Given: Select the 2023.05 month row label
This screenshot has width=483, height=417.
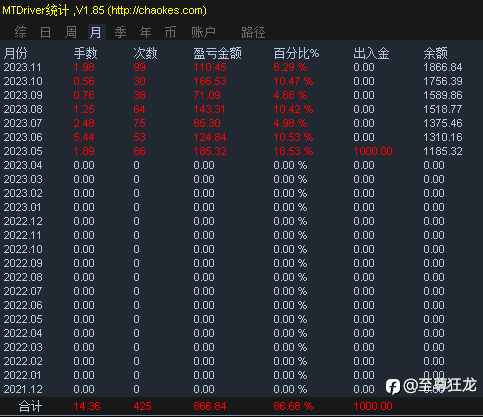Looking at the screenshot, I should point(23,151).
